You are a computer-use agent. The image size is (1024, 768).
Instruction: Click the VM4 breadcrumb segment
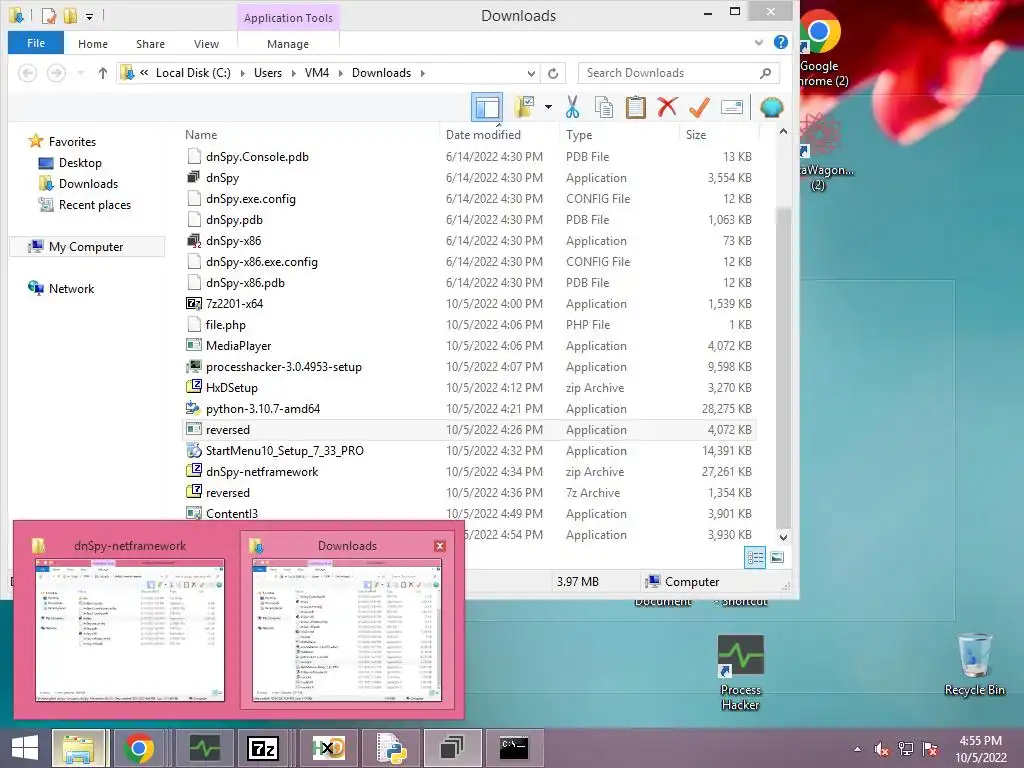tap(317, 73)
